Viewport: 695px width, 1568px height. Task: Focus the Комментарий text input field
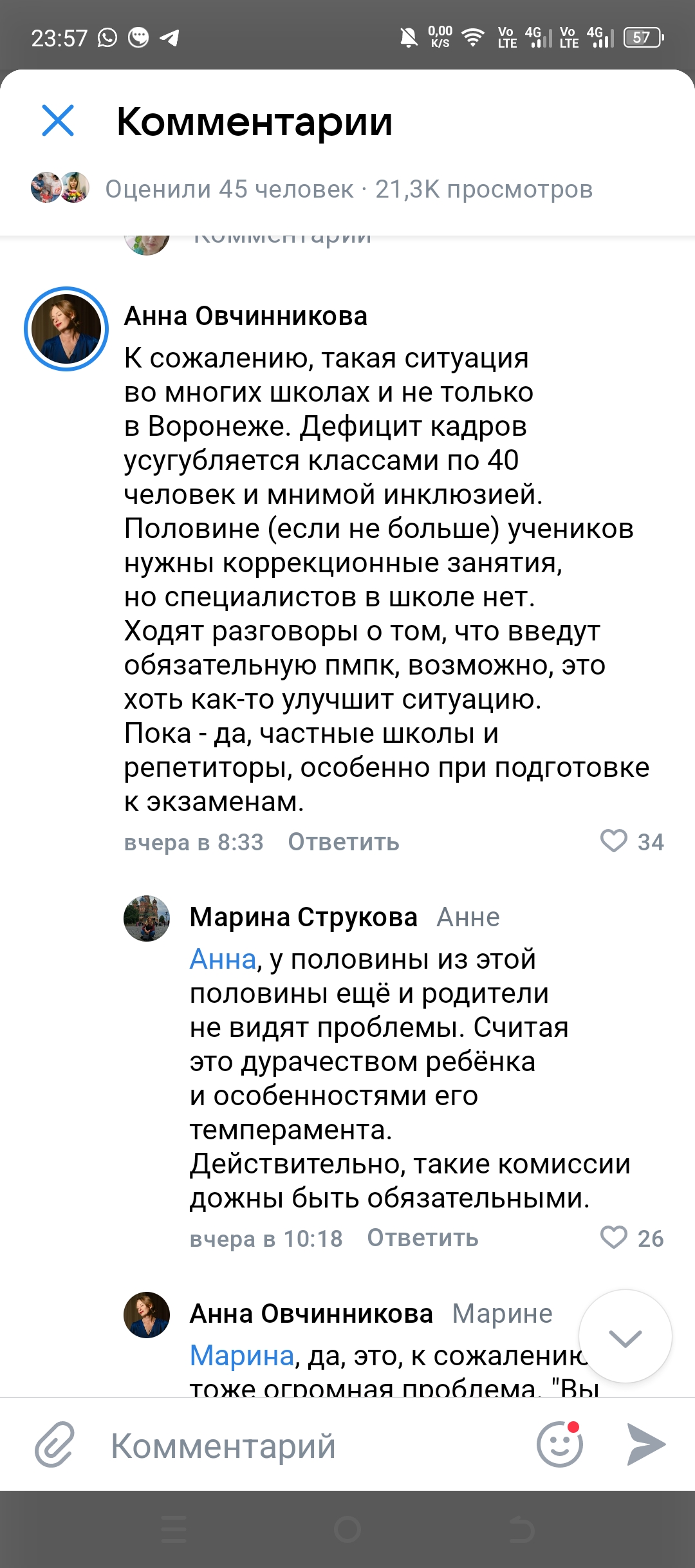[309, 1446]
